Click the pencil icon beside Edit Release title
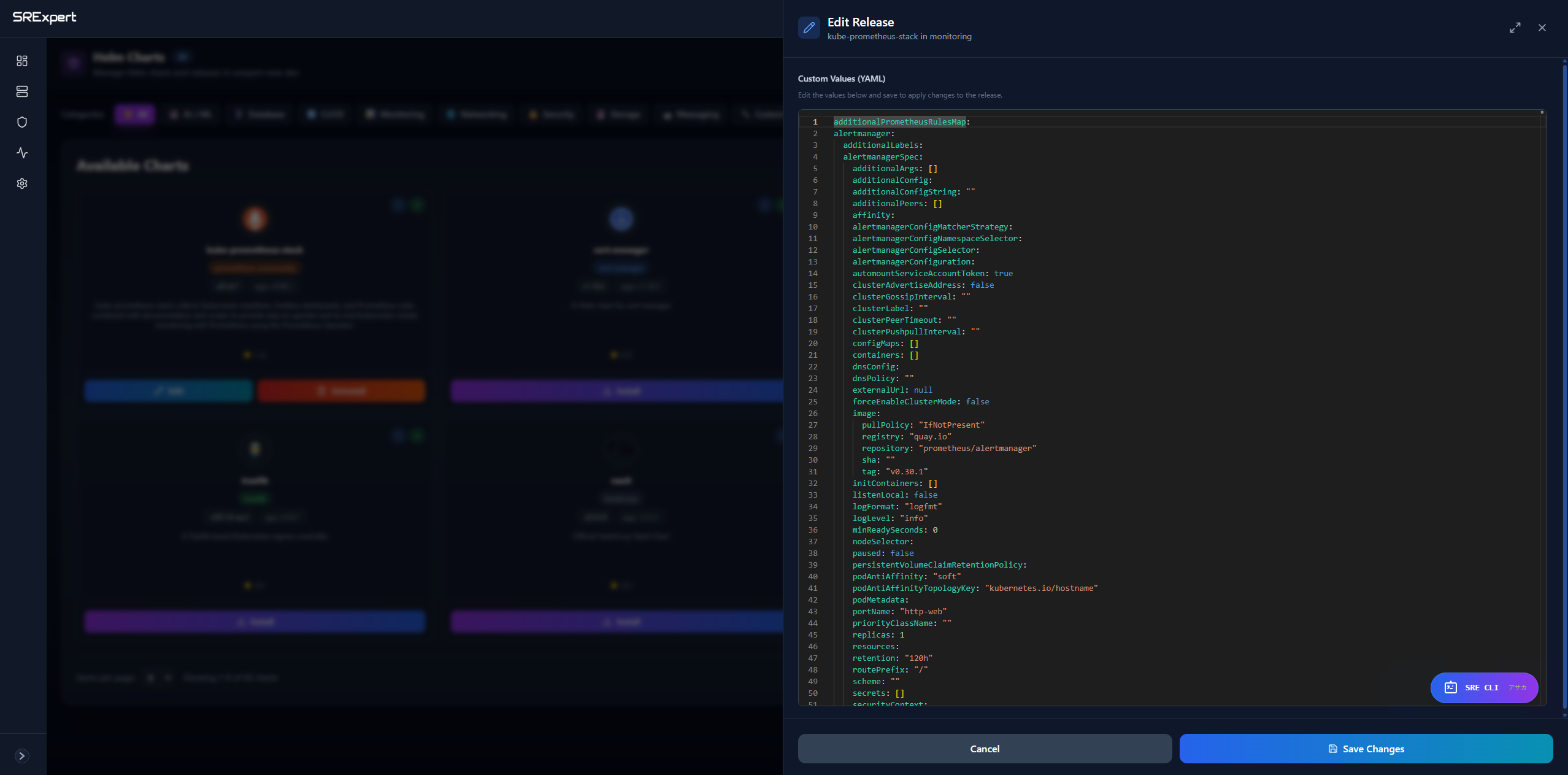1568x775 pixels. (x=808, y=27)
